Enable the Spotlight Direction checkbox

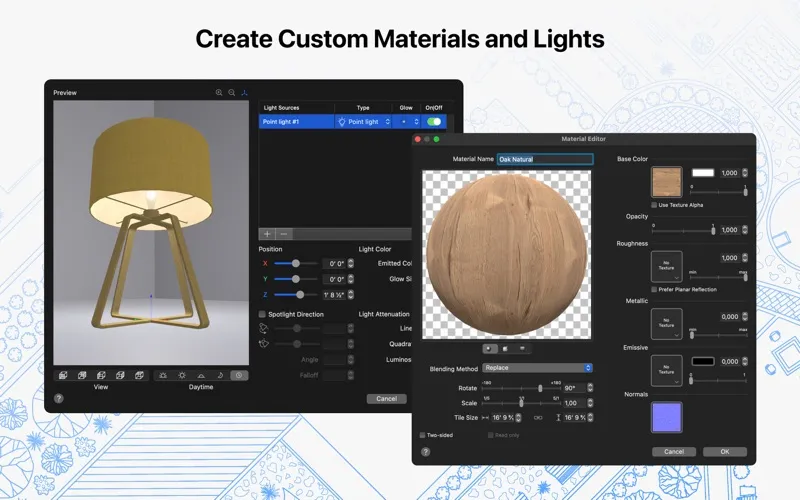pyautogui.click(x=262, y=314)
